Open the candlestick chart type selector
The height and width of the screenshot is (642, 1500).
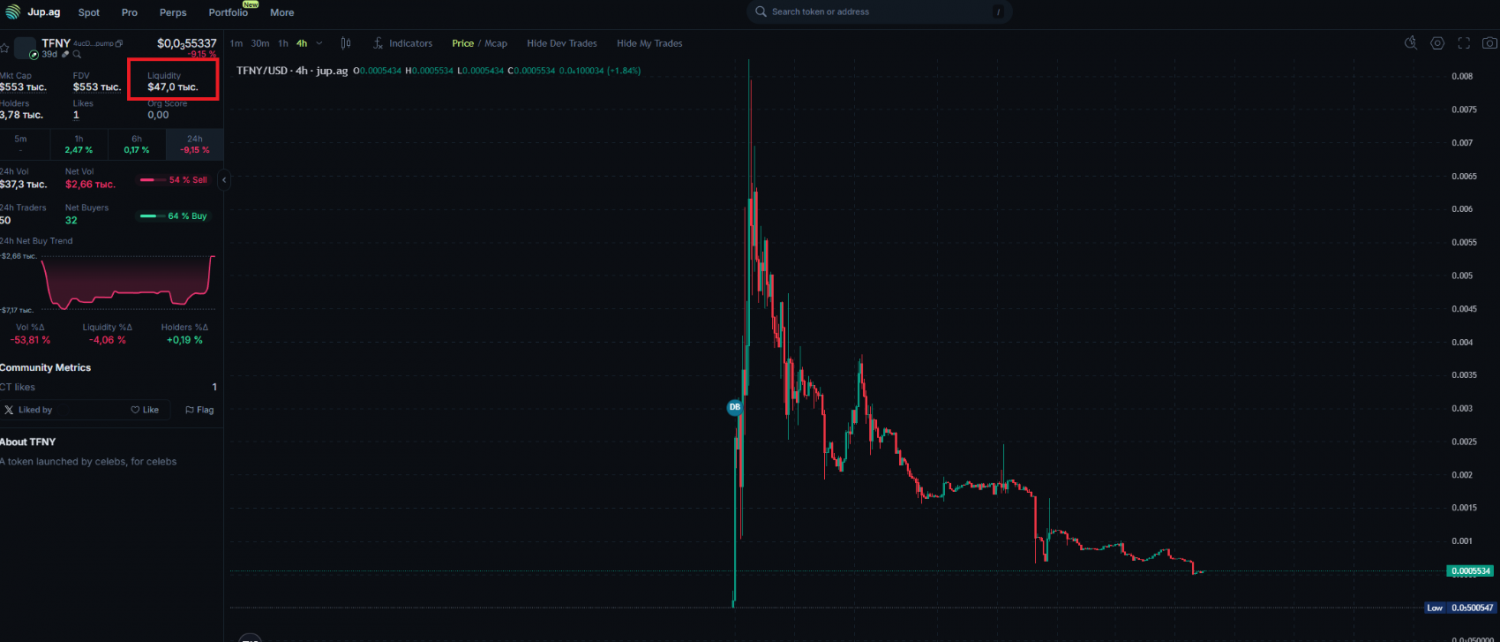(x=346, y=43)
